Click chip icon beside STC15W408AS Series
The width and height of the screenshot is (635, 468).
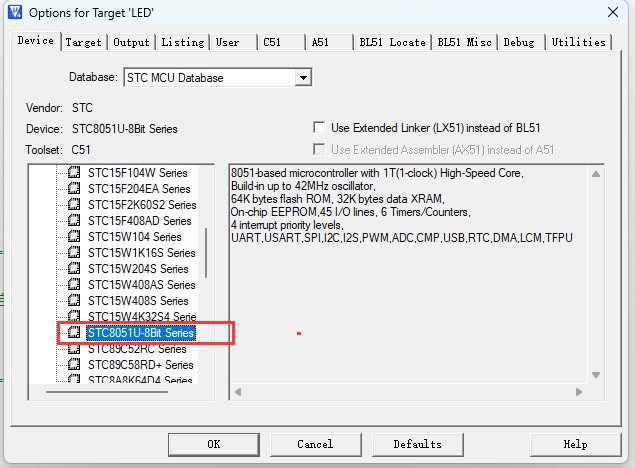(74, 284)
